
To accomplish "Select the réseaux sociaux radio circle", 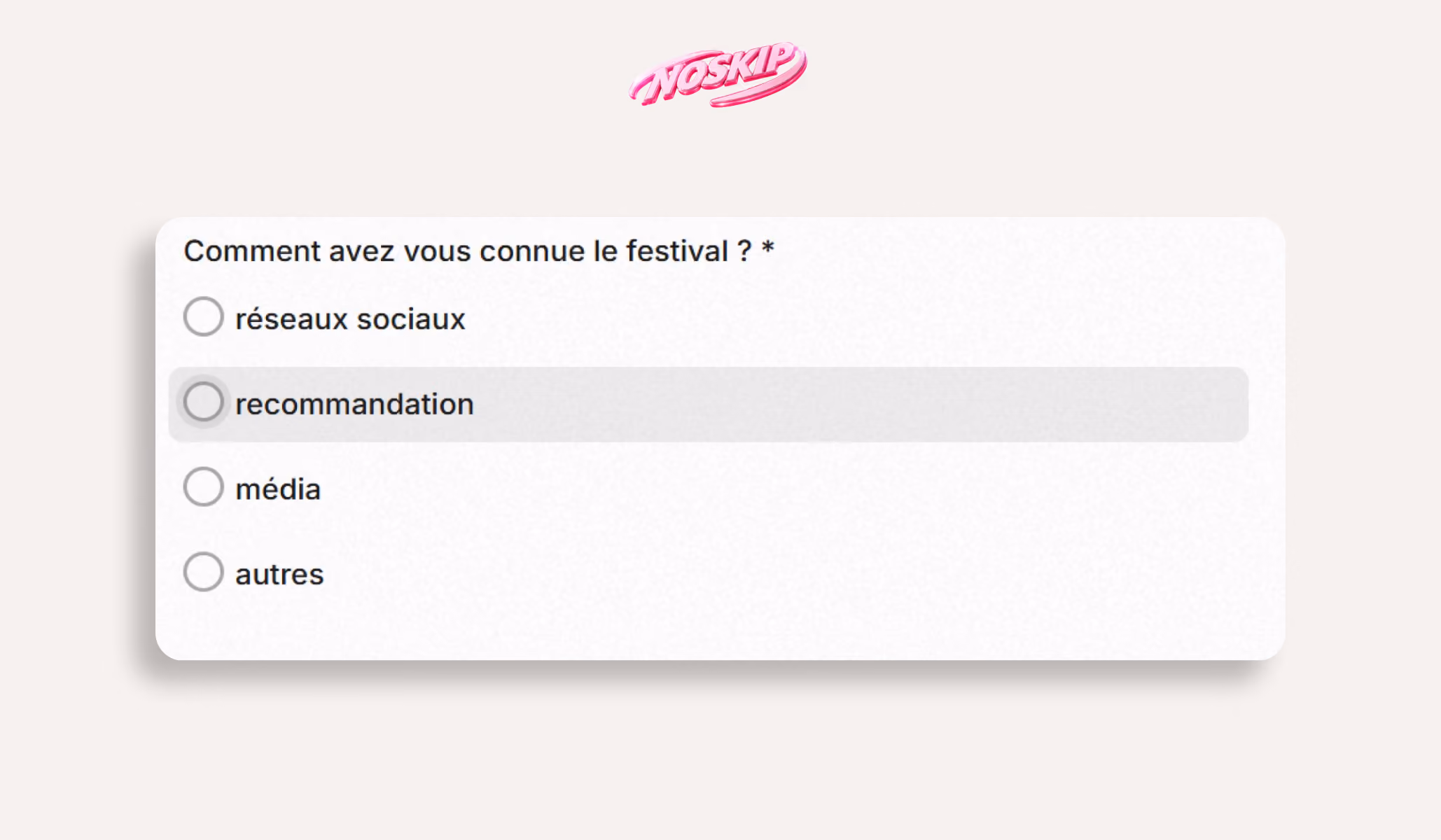I will (204, 316).
